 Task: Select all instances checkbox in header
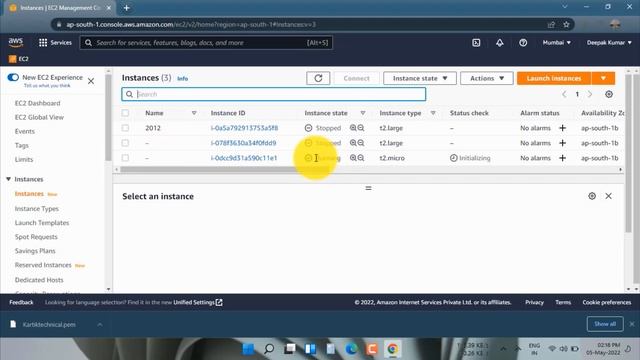pos(125,113)
